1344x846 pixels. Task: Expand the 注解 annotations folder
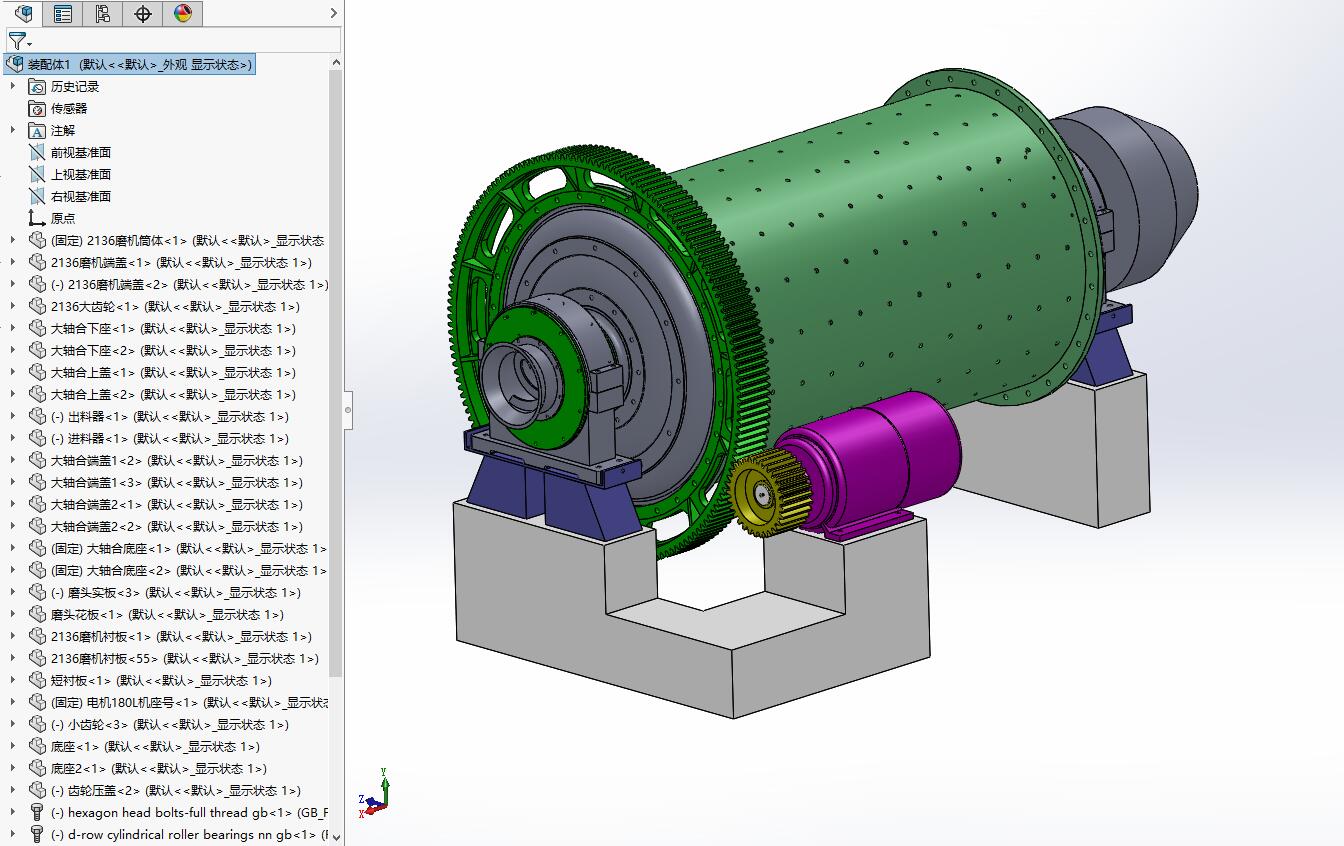[13, 130]
